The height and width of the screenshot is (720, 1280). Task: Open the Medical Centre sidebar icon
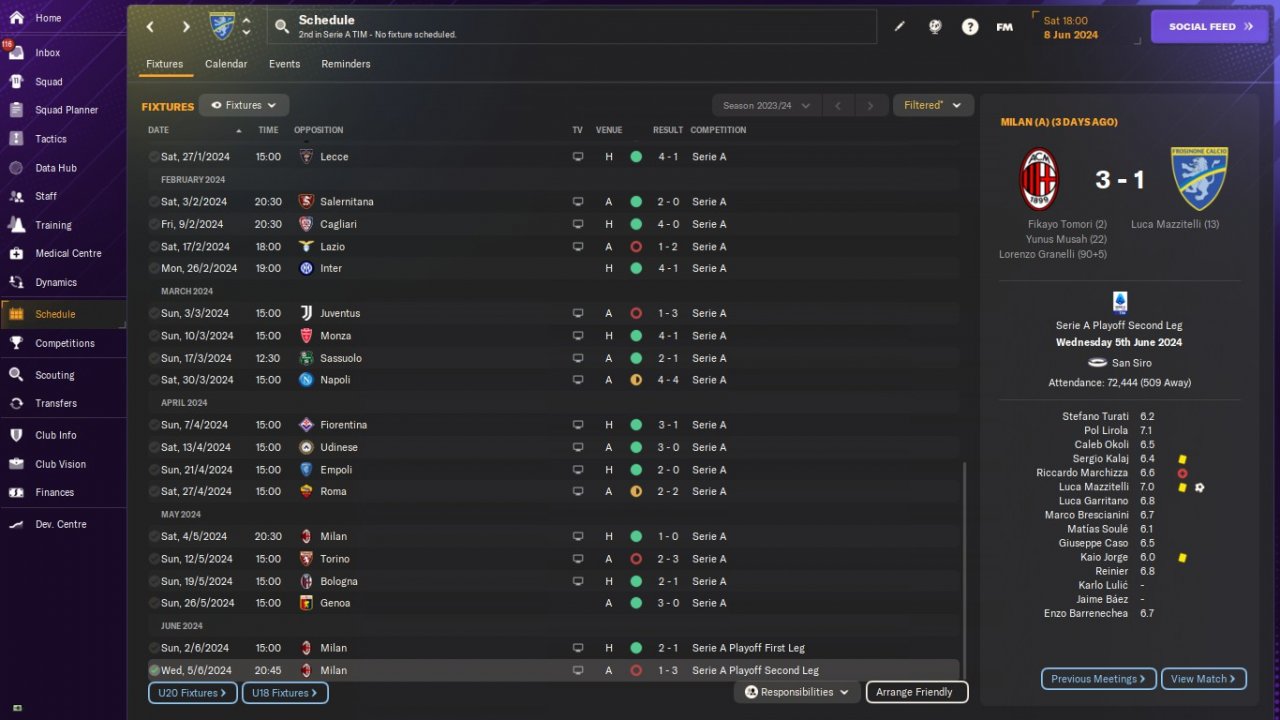(x=16, y=253)
